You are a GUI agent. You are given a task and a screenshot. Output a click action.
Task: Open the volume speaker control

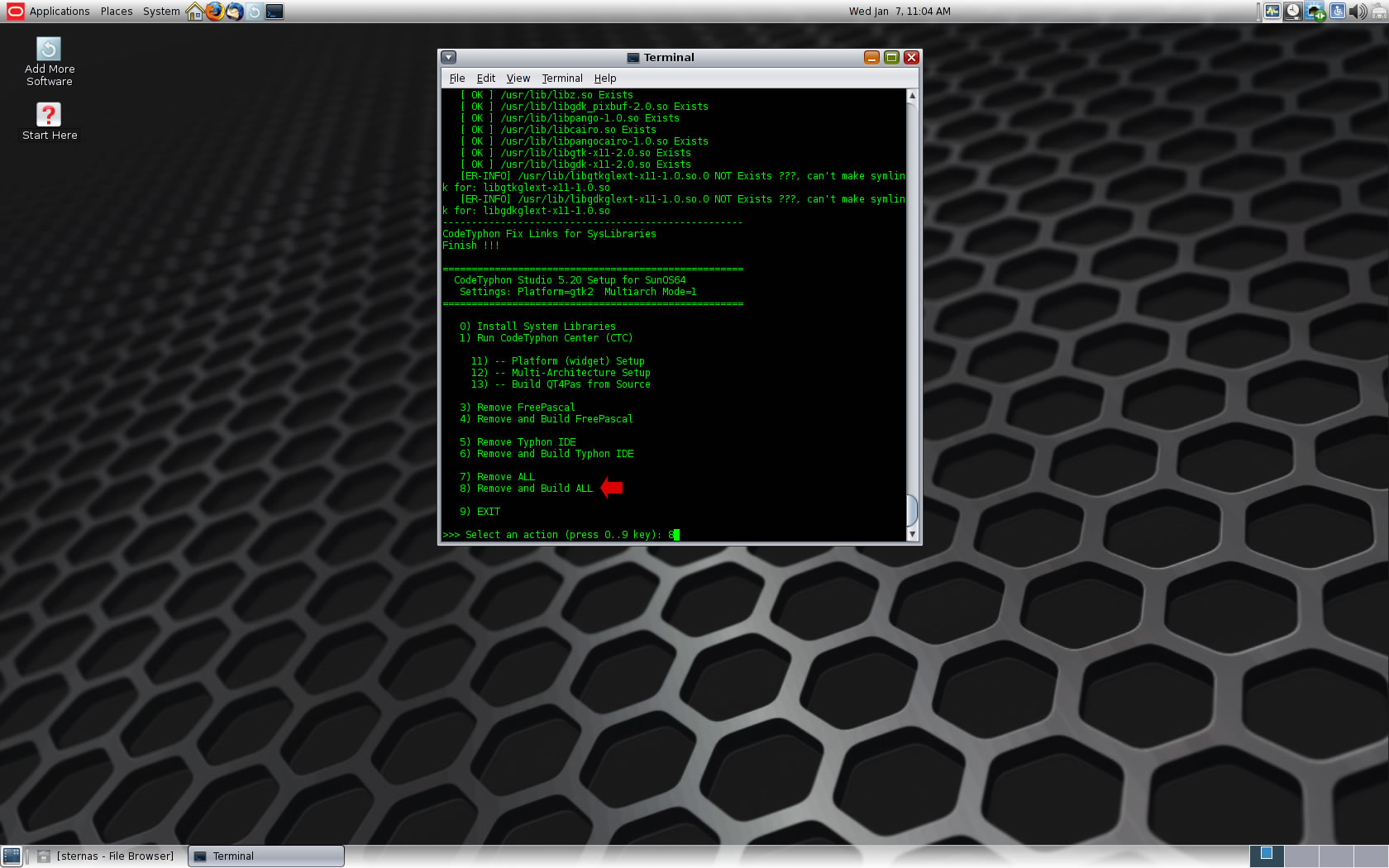[1358, 12]
